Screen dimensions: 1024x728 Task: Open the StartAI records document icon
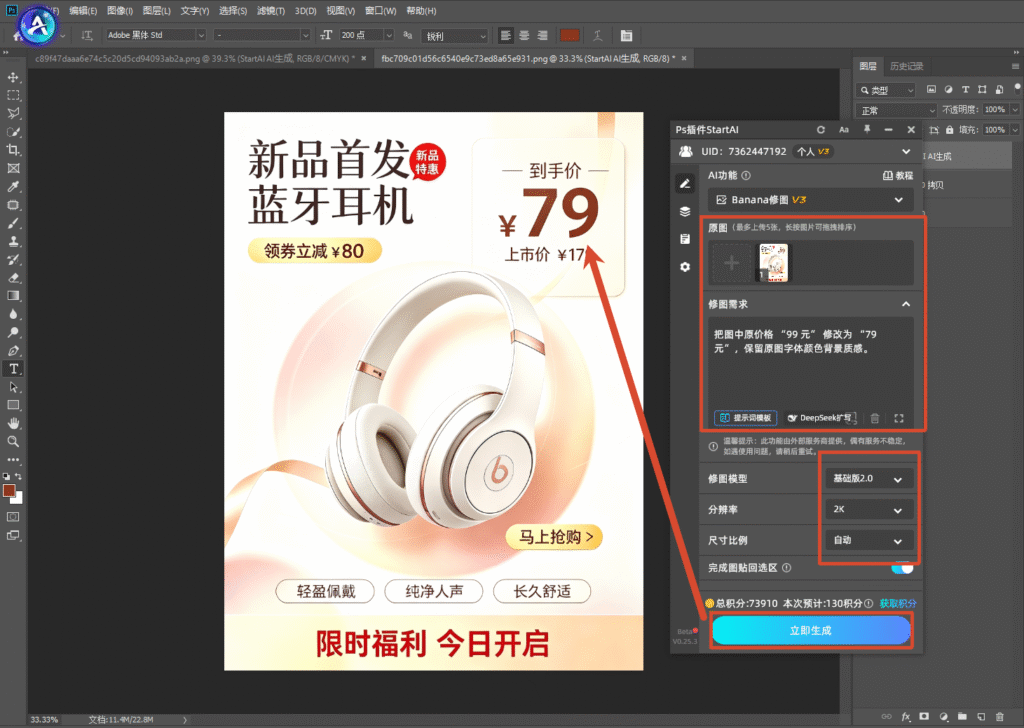[684, 239]
